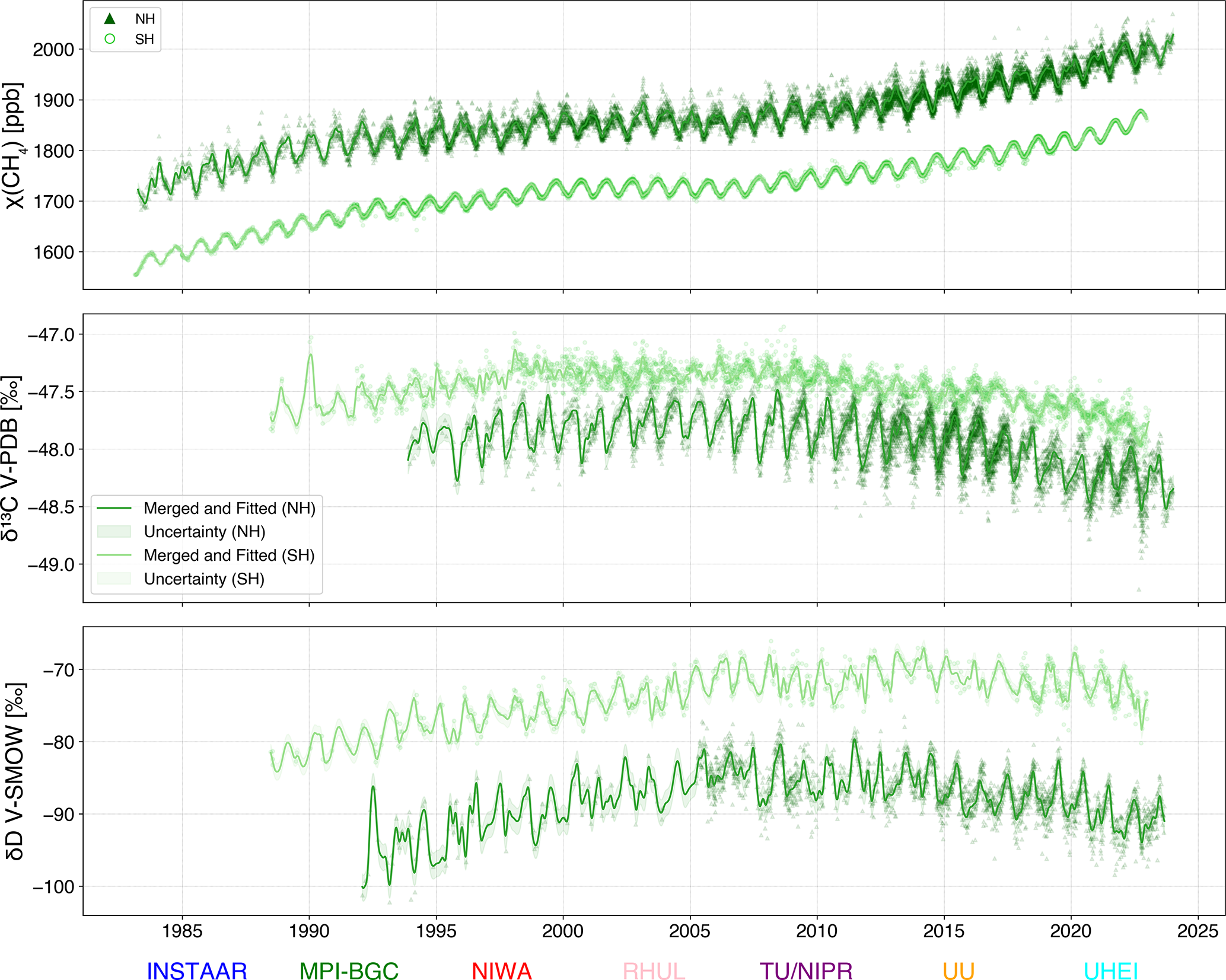Click the Merged and Fitted (SH) line sample
This screenshot has height=980, width=1226.
(x=114, y=555)
